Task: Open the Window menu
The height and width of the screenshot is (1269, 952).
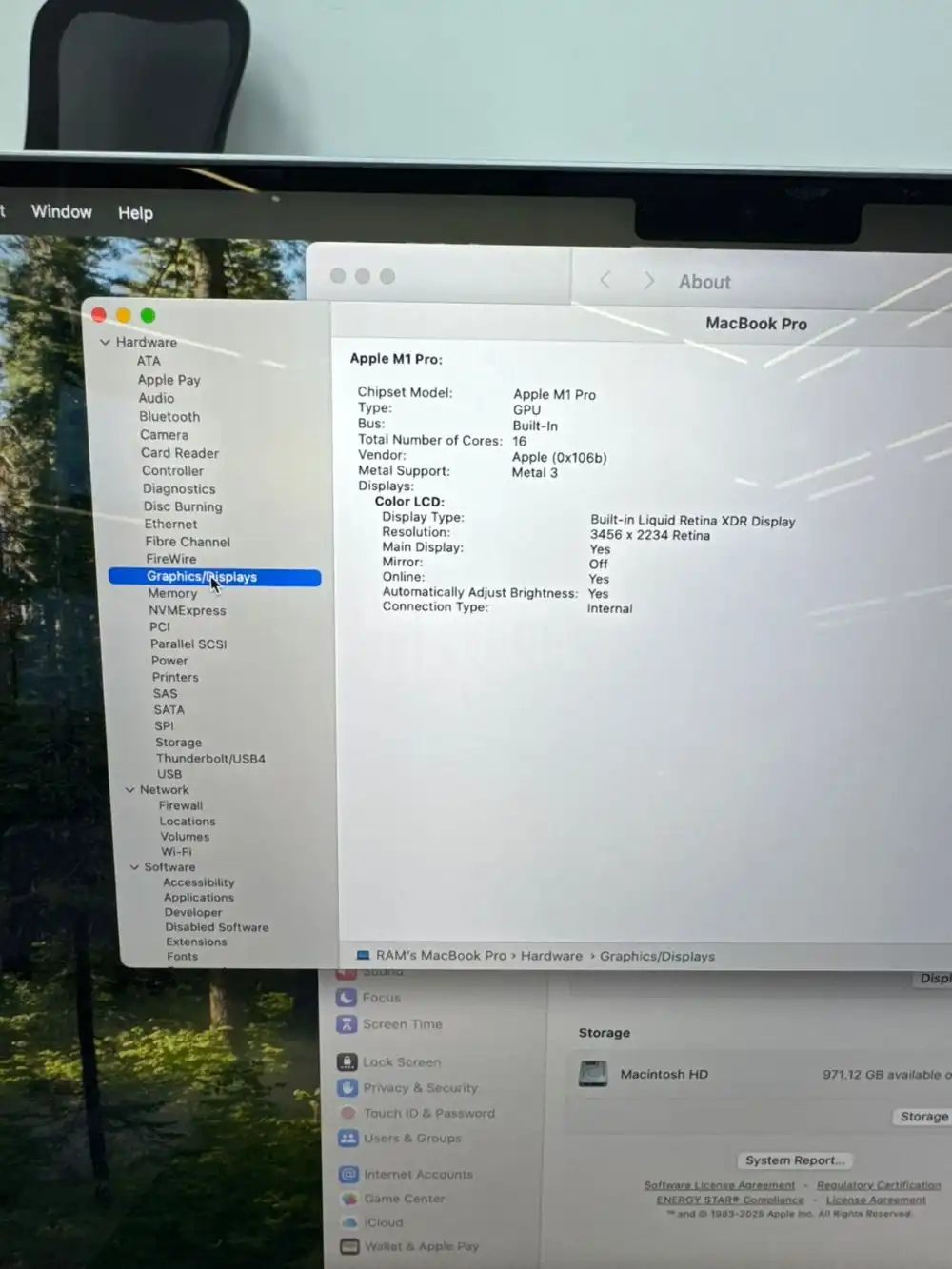Action: coord(62,211)
